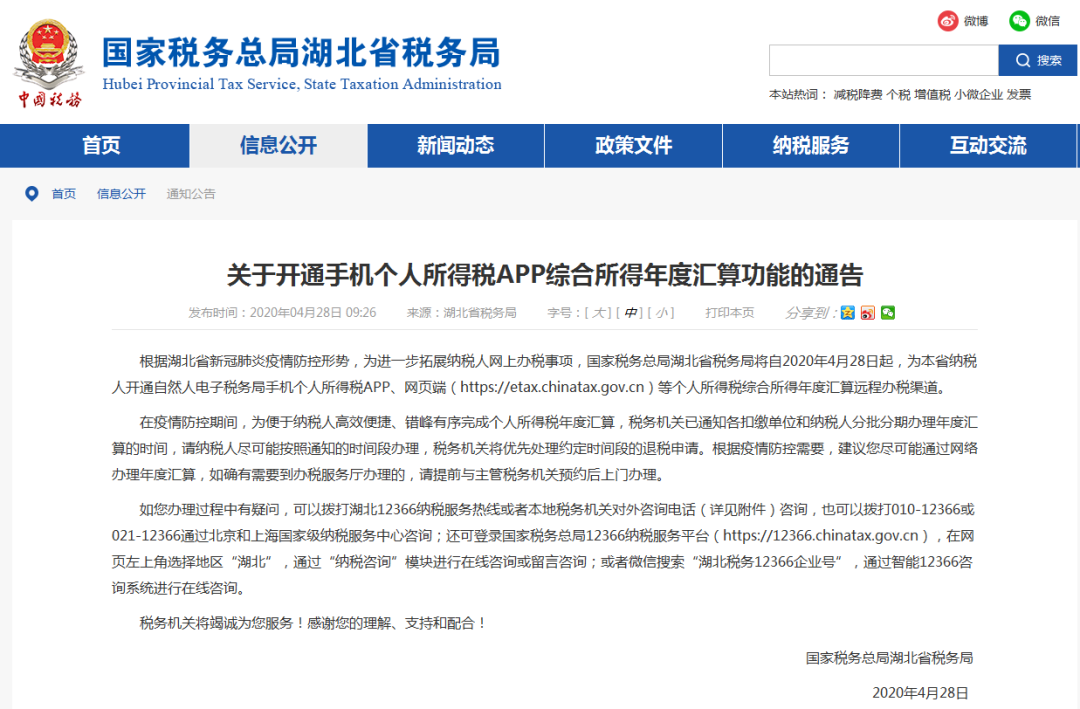Image resolution: width=1080 pixels, height=709 pixels.
Task: Click the URL https://etax.chinatax.gov.cn in article
Action: [x=552, y=387]
